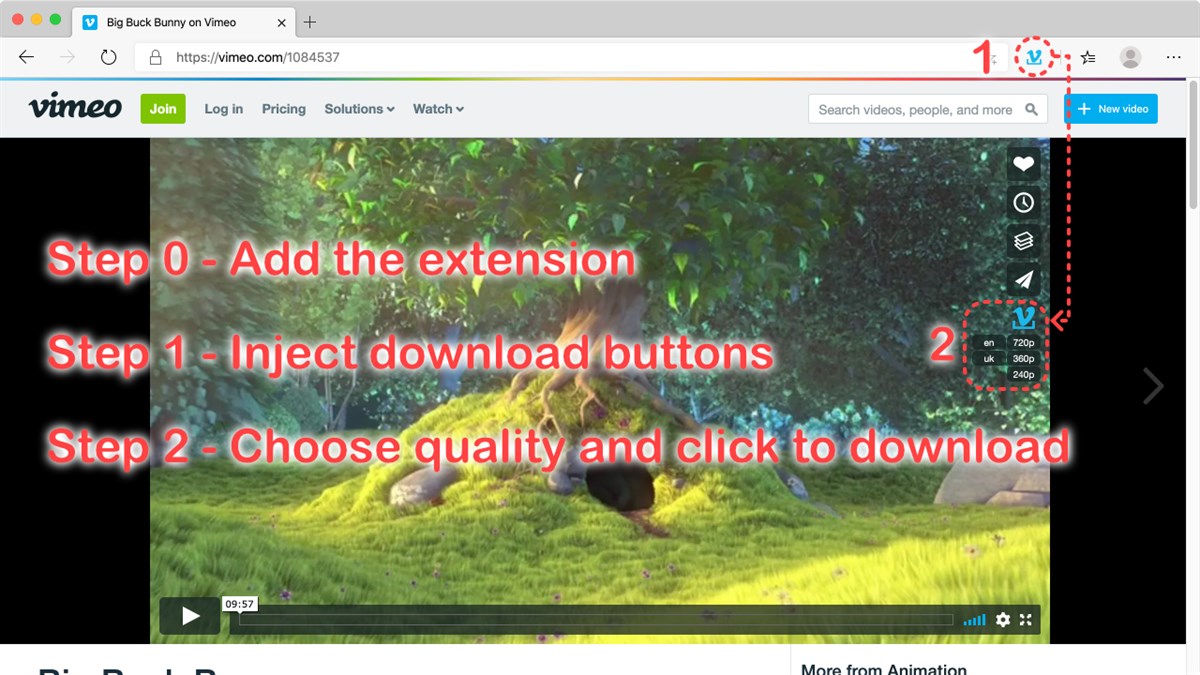Click the address bar URL vimeo.com/1084537
Viewport: 1200px width, 675px height.
click(258, 57)
